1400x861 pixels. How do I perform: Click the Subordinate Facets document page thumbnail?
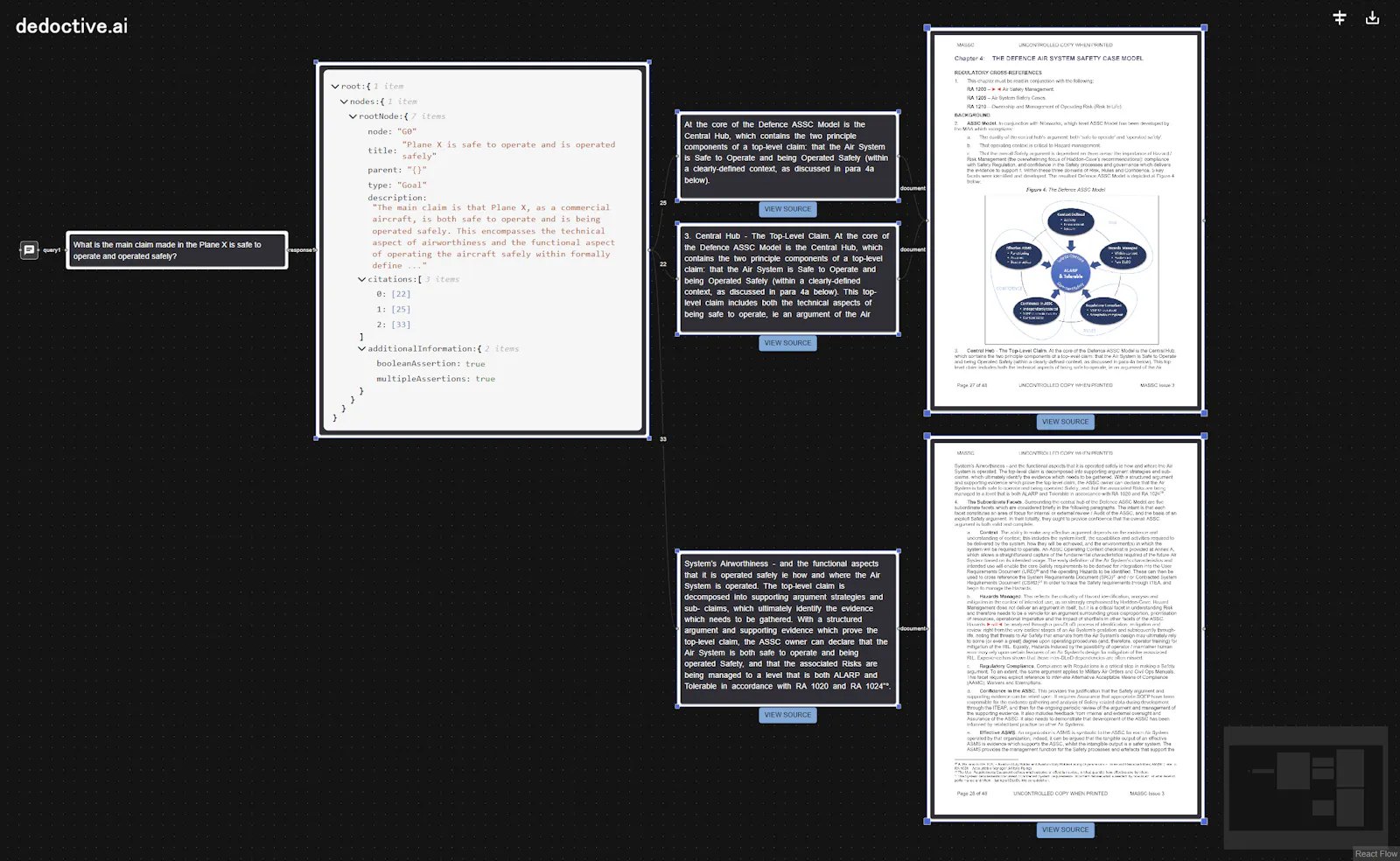[1066, 628]
